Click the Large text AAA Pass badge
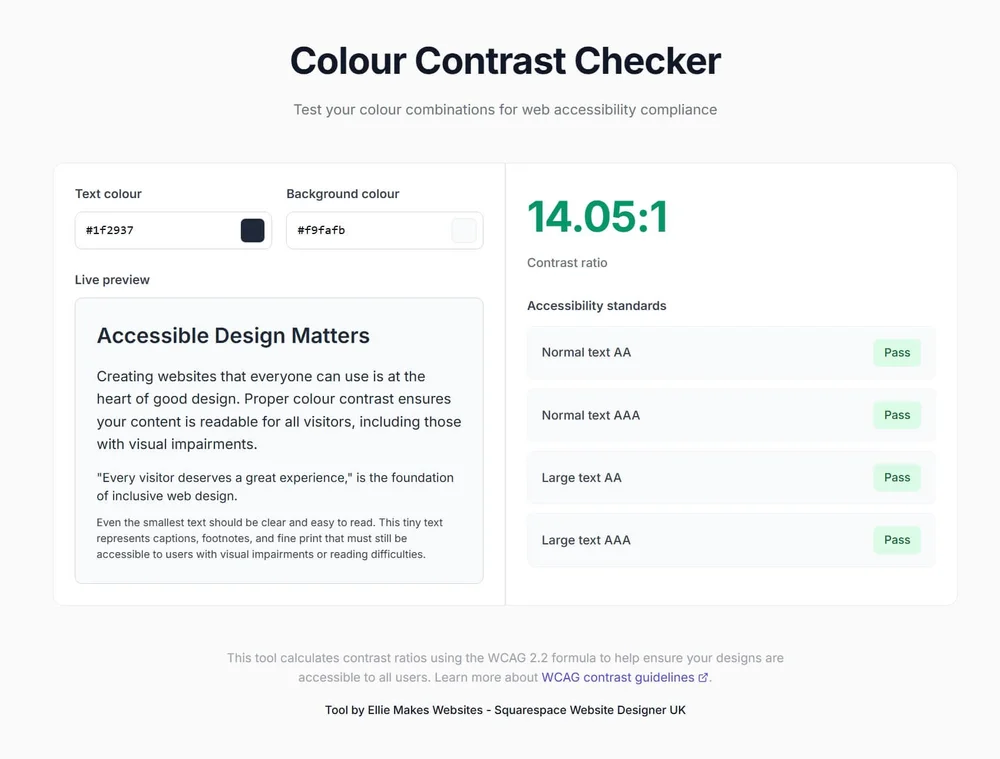The image size is (1000, 759). [x=897, y=540]
